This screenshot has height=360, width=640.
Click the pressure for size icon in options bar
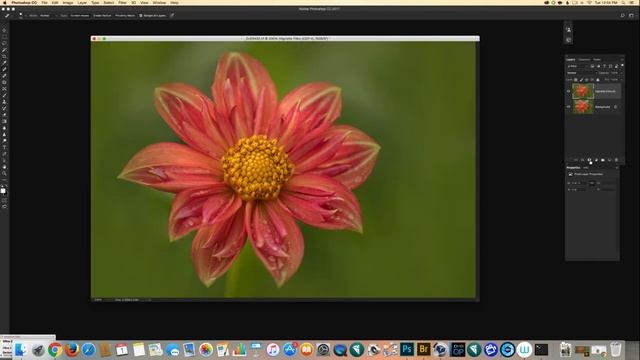click(172, 16)
